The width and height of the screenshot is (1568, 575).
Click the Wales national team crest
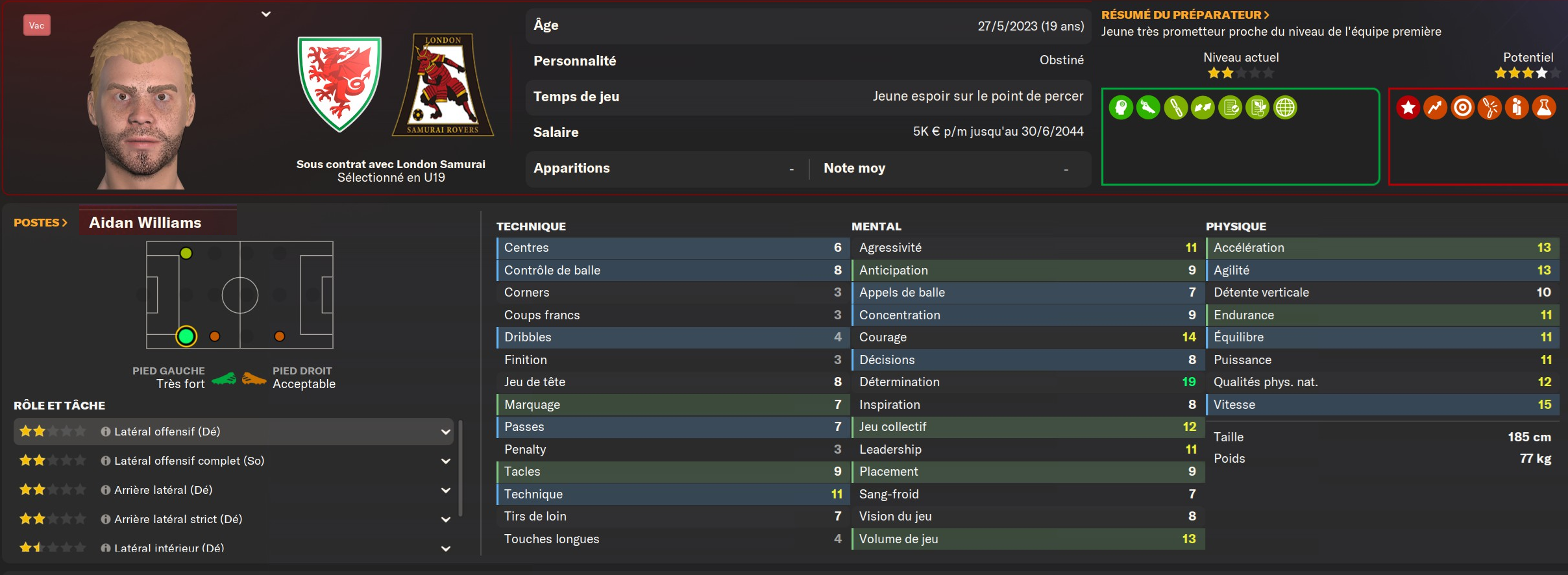coord(339,84)
